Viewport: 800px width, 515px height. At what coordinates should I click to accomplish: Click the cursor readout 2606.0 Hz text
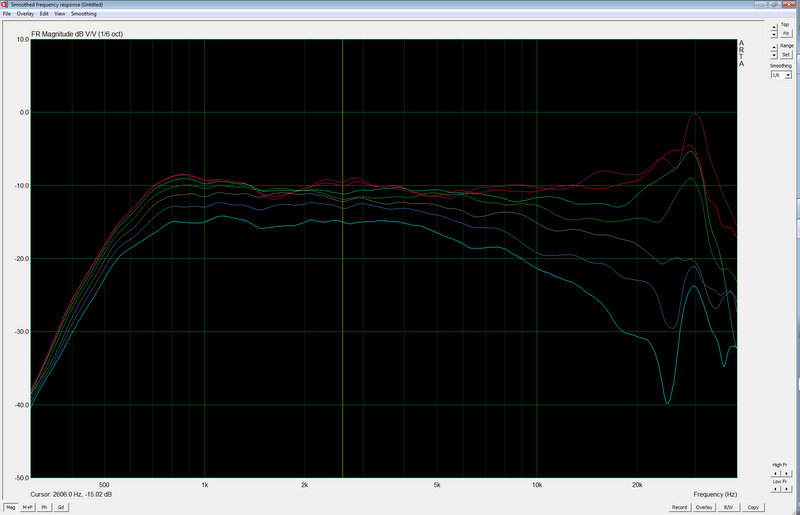click(71, 494)
